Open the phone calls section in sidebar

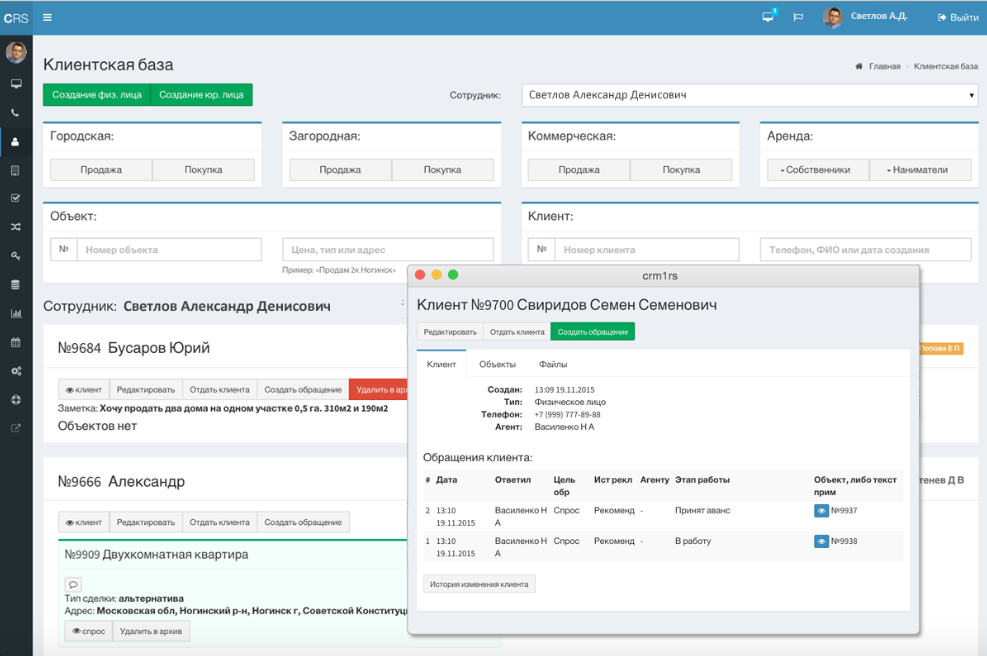[16, 113]
